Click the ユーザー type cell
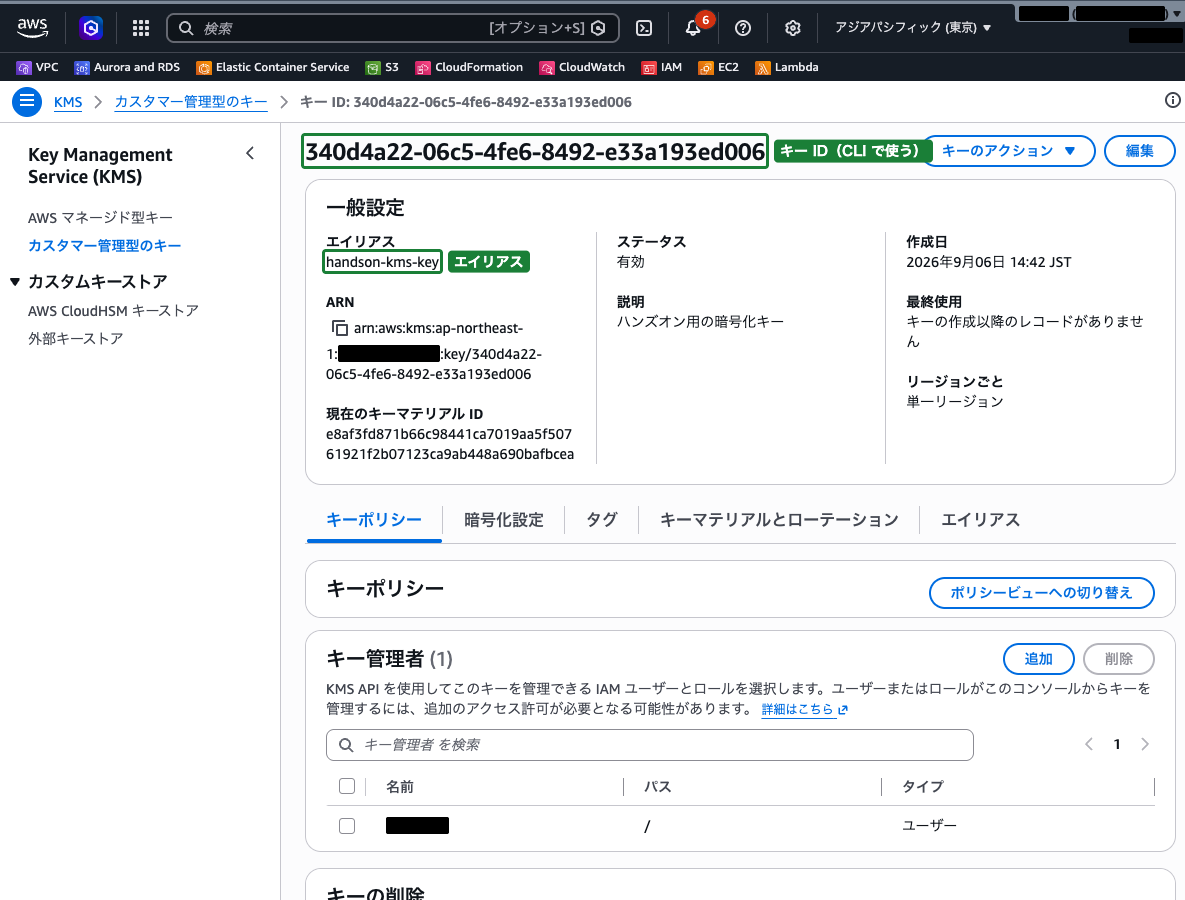This screenshot has height=900, width=1185. (x=930, y=825)
